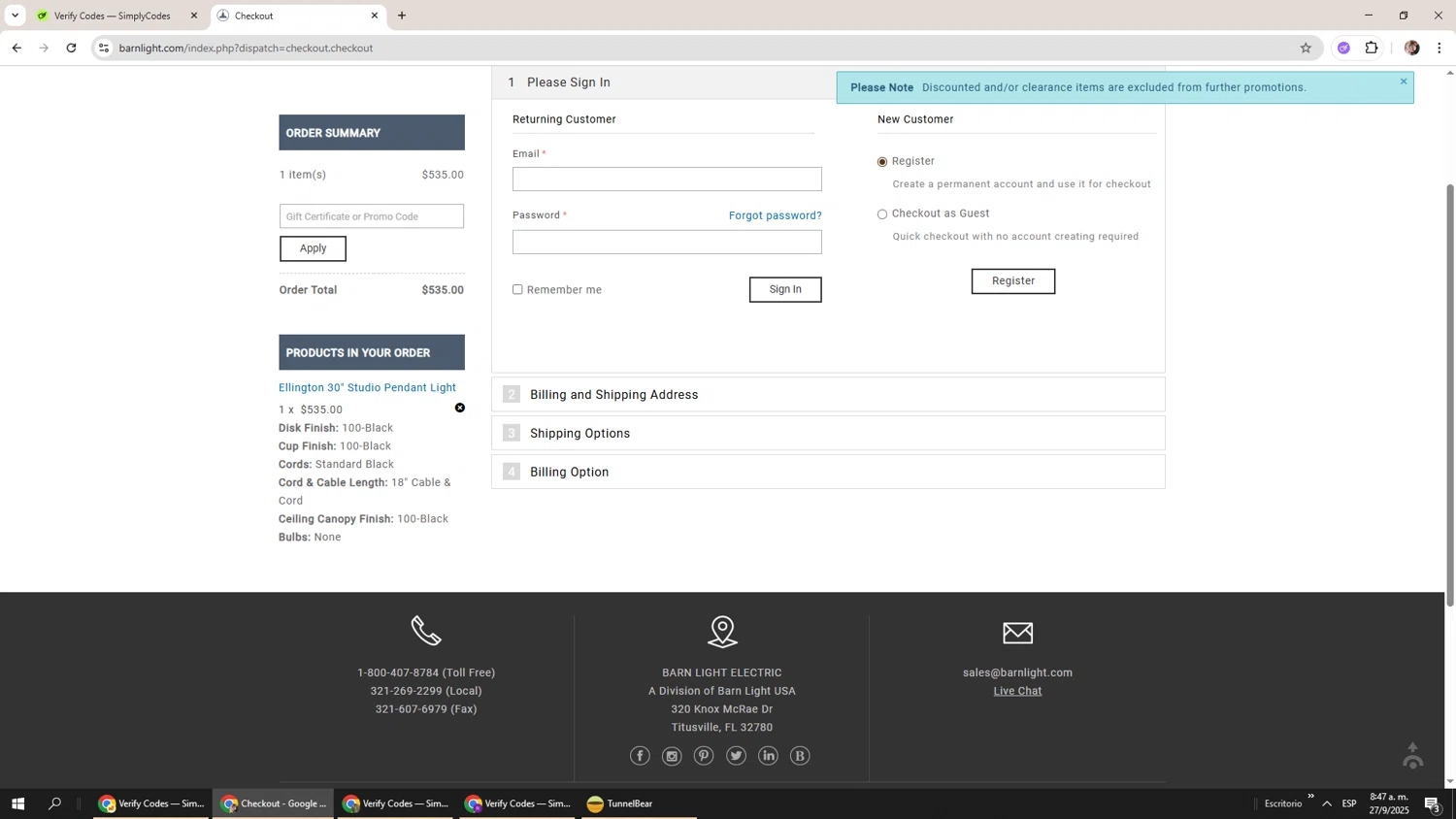Open the tab search dropdown arrow
The width and height of the screenshot is (1456, 819).
click(15, 16)
